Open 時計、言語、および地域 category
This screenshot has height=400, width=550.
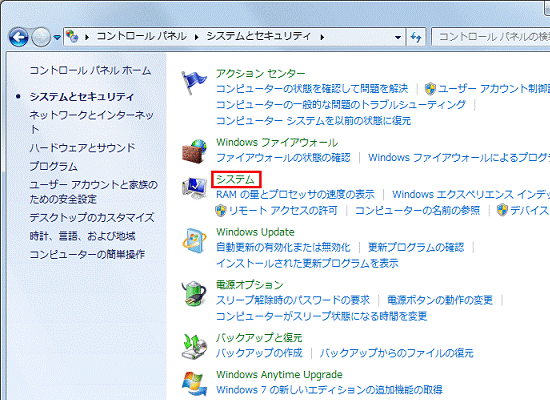point(82,236)
